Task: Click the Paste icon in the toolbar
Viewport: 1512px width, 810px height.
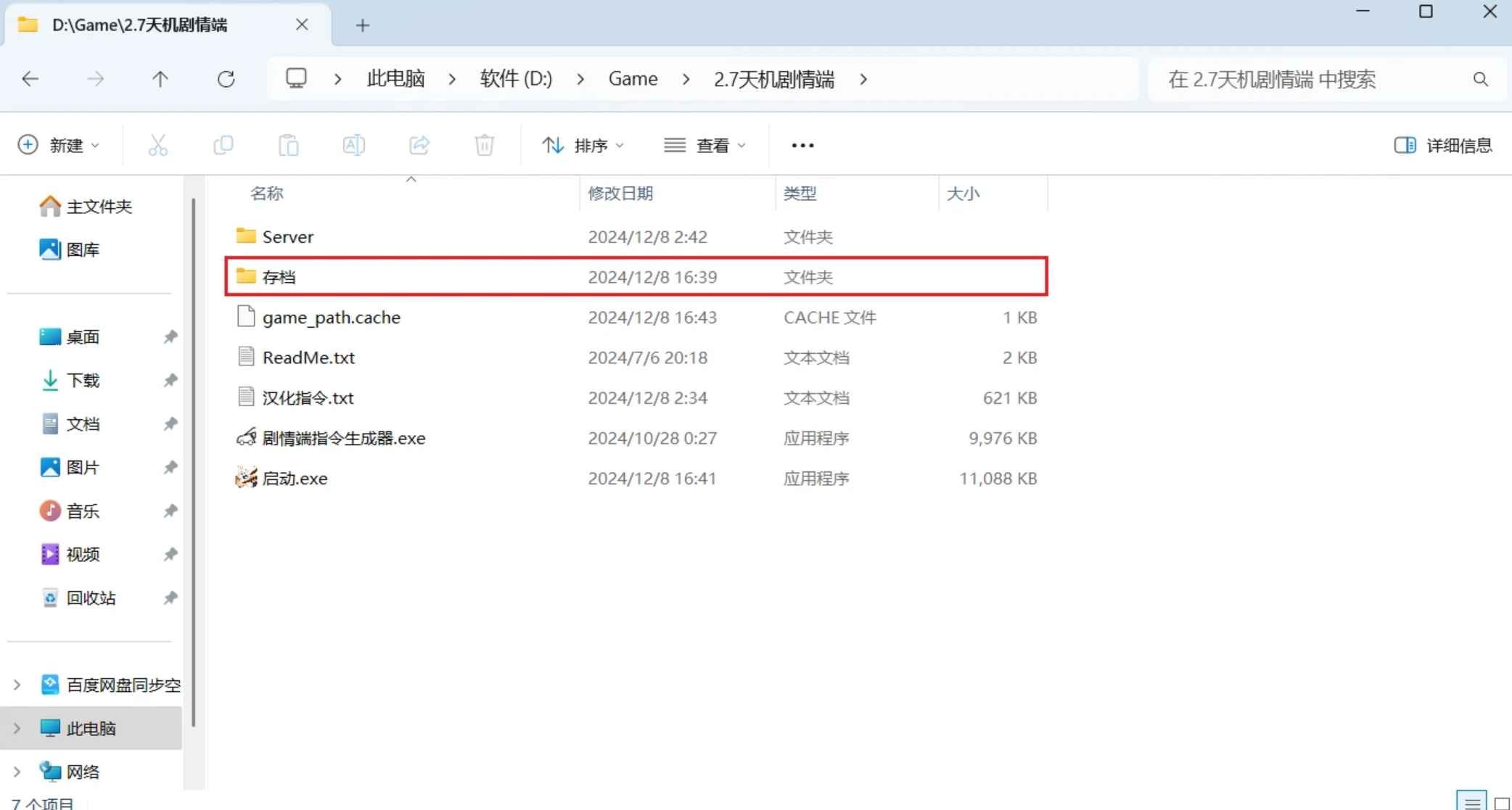Action: [x=289, y=145]
